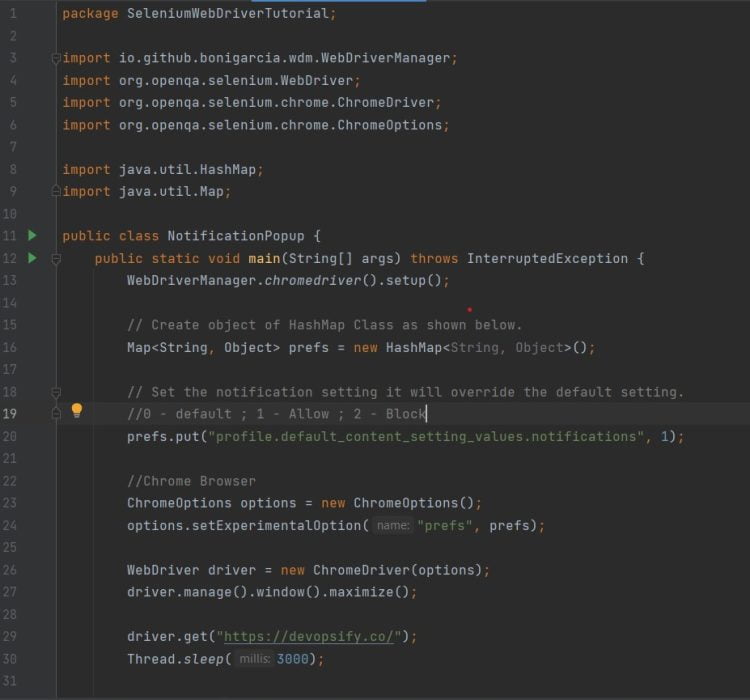Fold the comment block starting at line 18

(56, 393)
